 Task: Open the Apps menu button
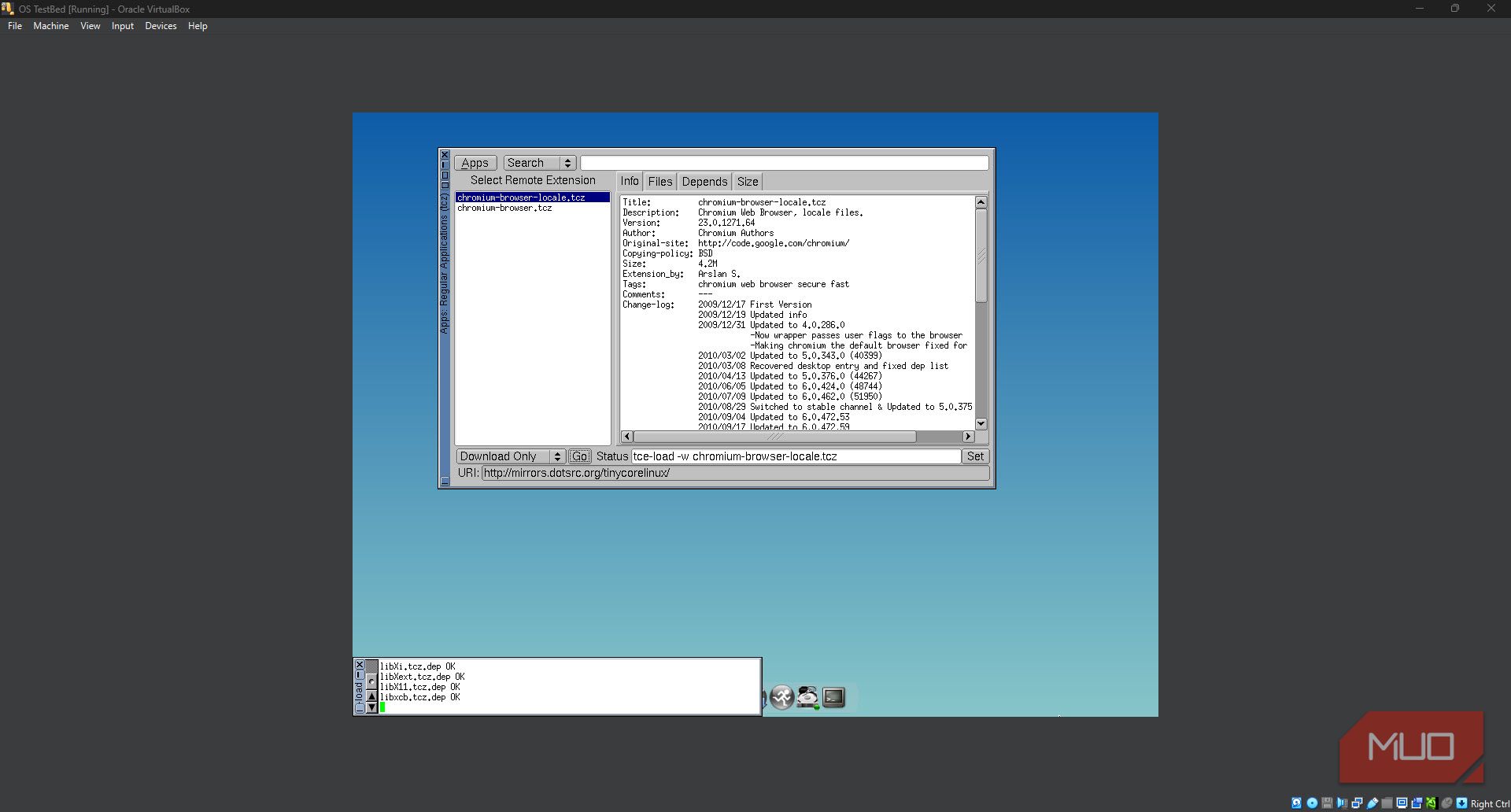(475, 163)
